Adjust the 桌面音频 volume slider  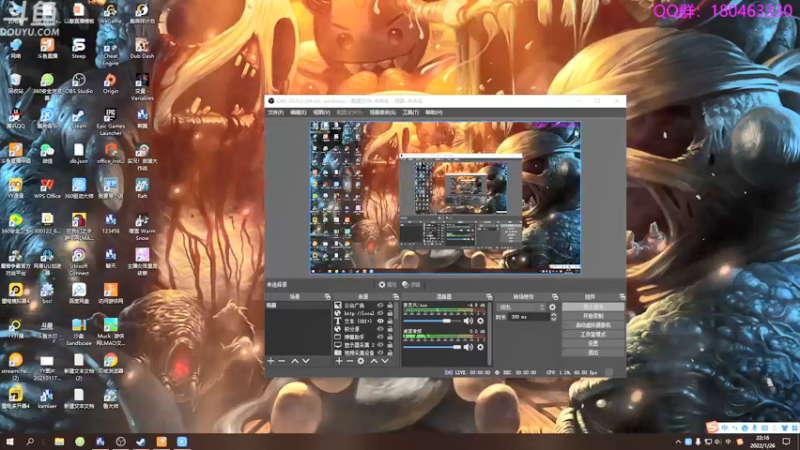432,347
